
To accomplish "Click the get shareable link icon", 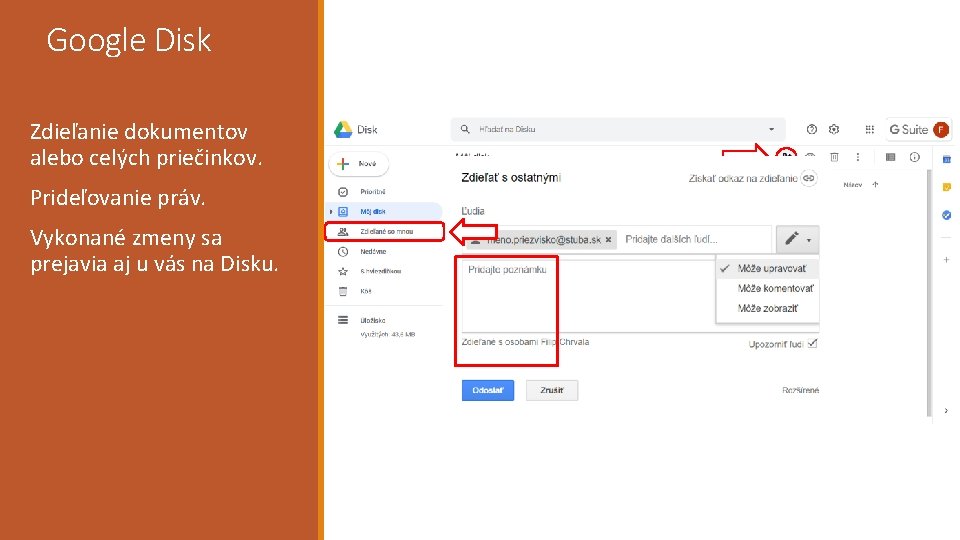I will (x=809, y=178).
